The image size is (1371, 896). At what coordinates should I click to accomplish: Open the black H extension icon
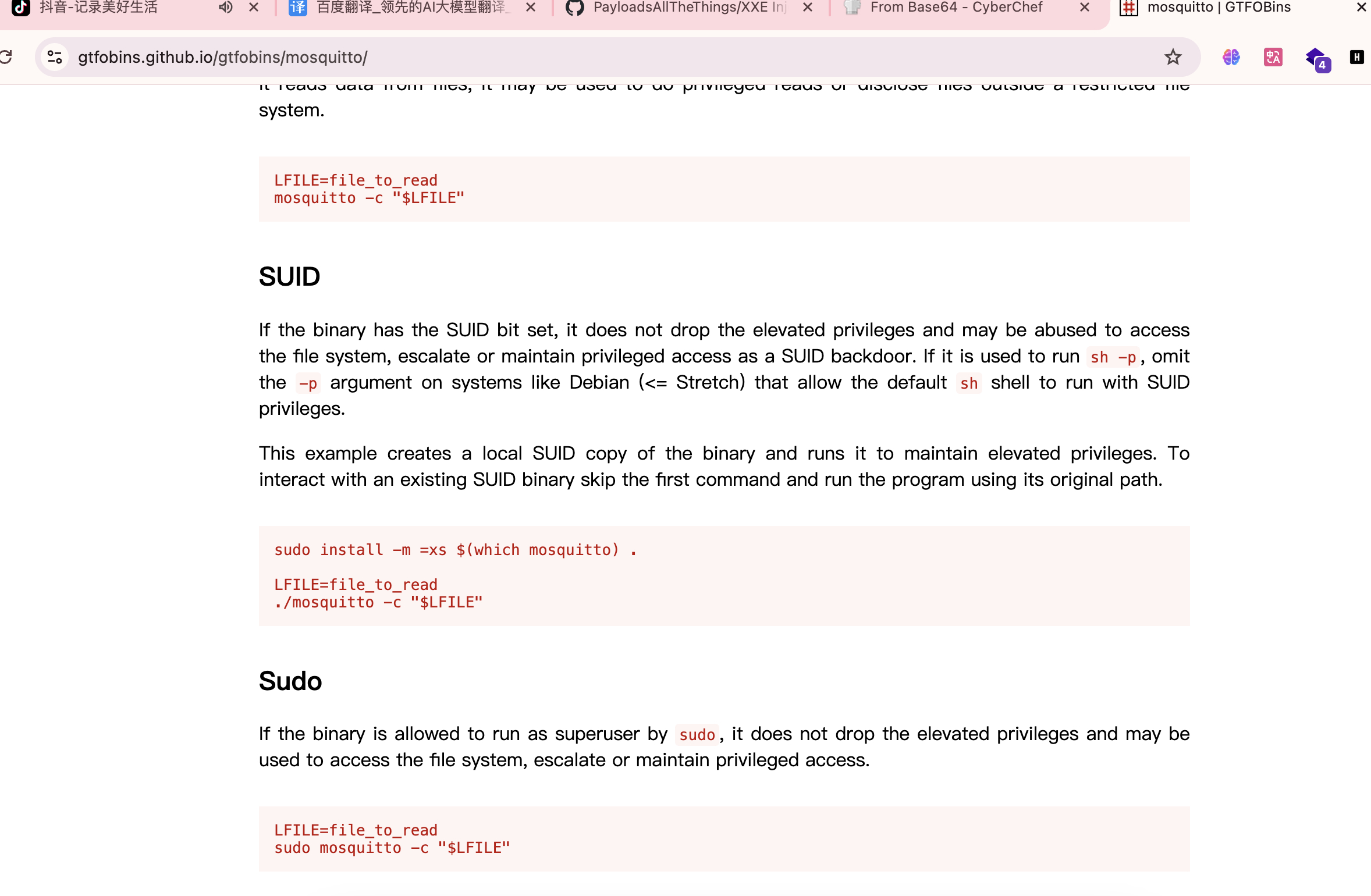pos(1357,57)
